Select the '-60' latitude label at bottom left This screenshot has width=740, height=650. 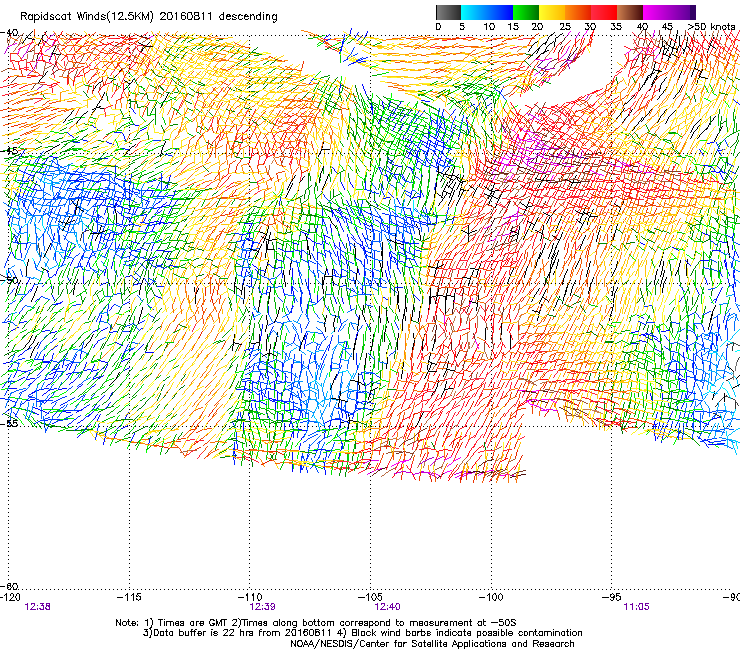pyautogui.click(x=9, y=586)
